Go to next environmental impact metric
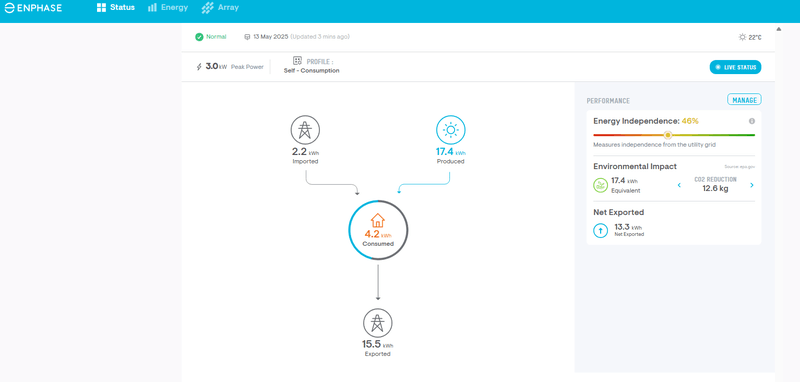 [752, 185]
